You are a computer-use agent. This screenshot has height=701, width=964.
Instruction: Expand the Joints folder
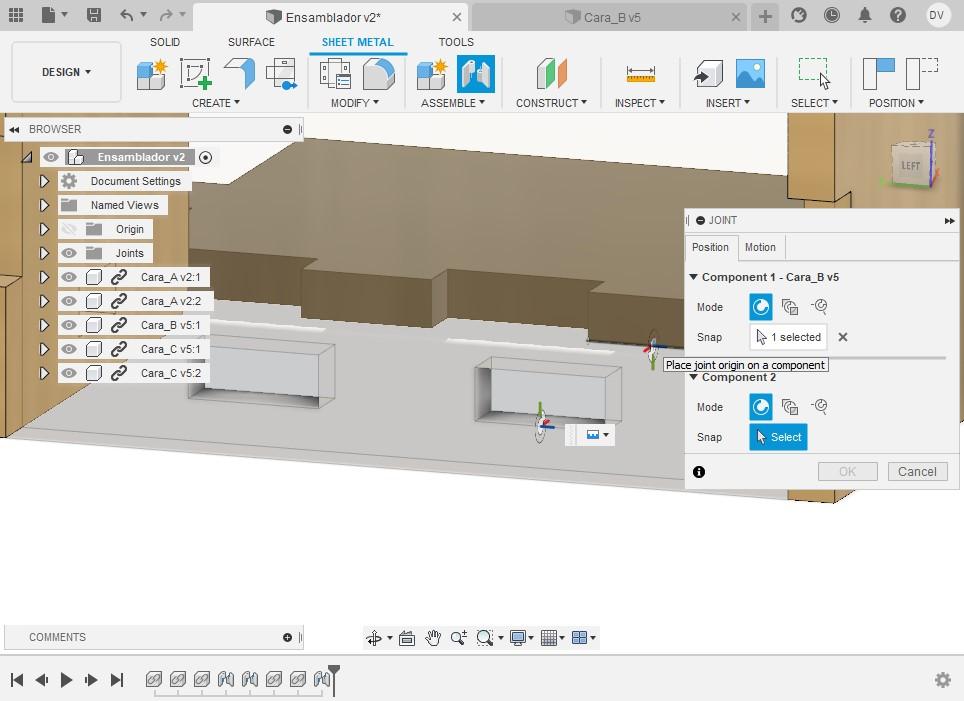click(x=44, y=253)
